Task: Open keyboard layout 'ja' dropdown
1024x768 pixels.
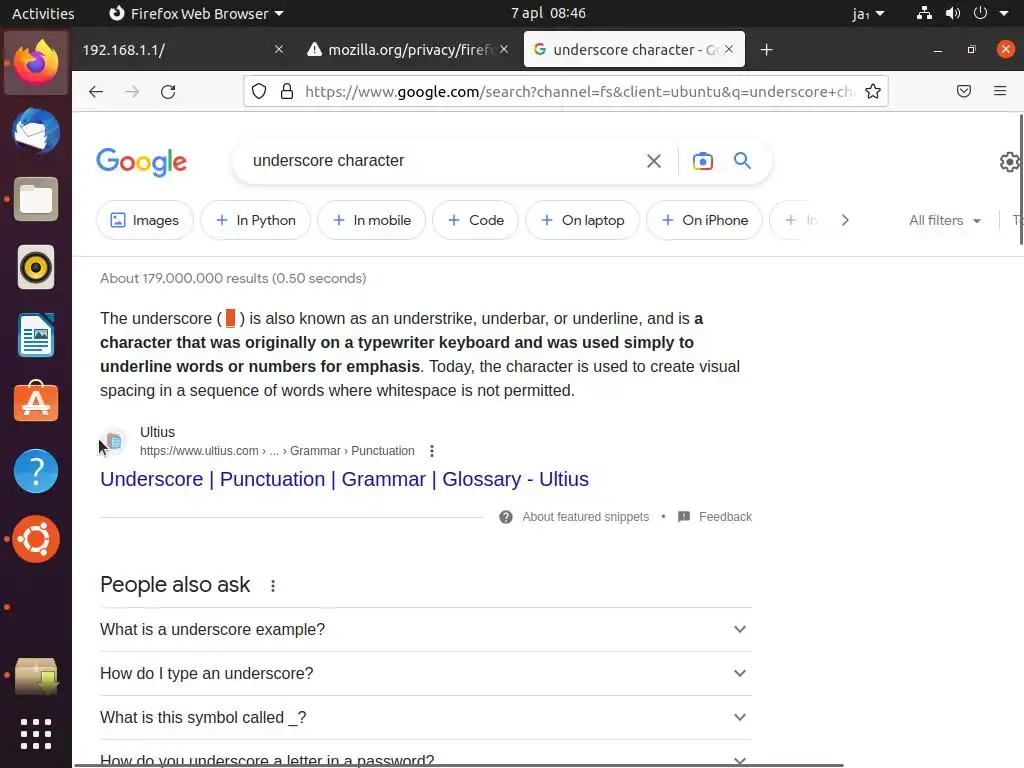Action: [868, 13]
